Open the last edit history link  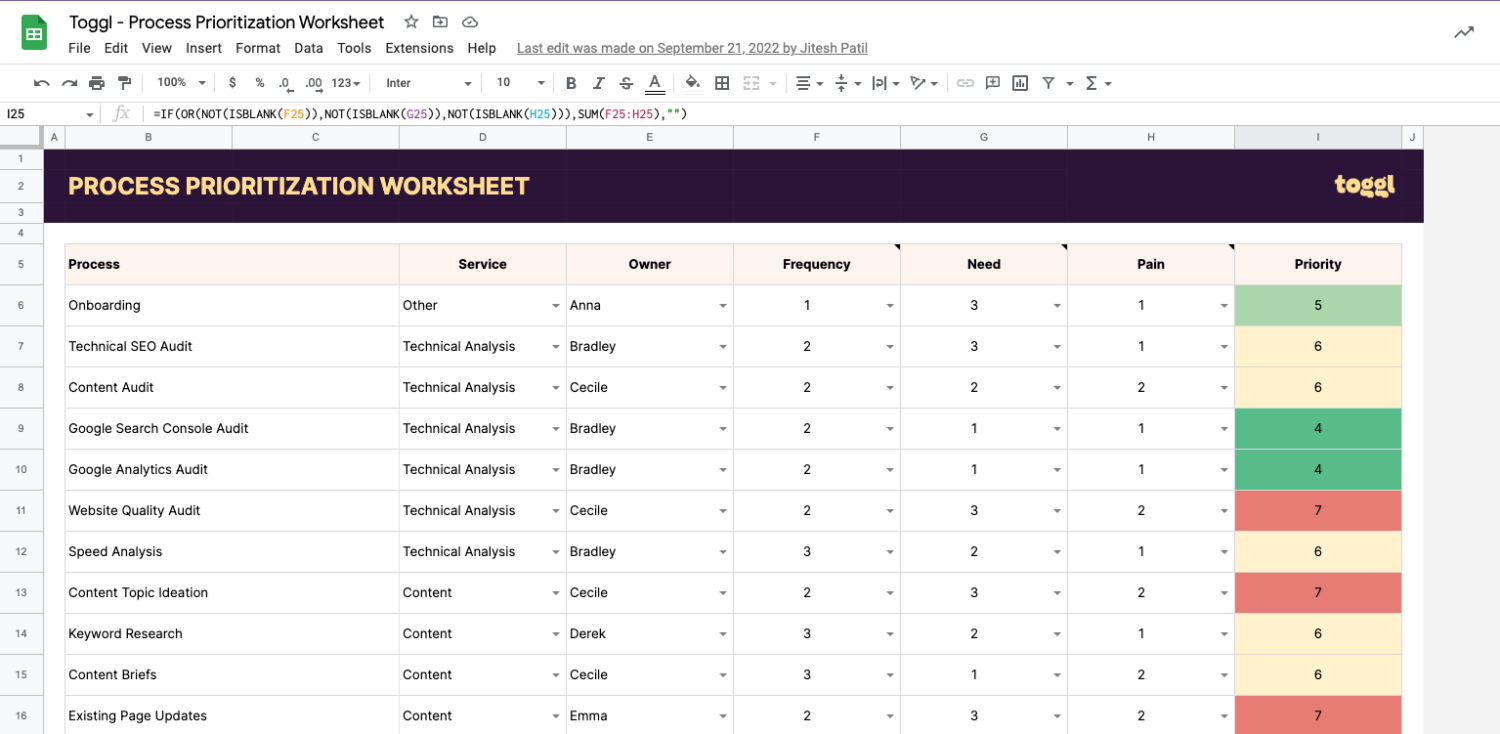692,48
